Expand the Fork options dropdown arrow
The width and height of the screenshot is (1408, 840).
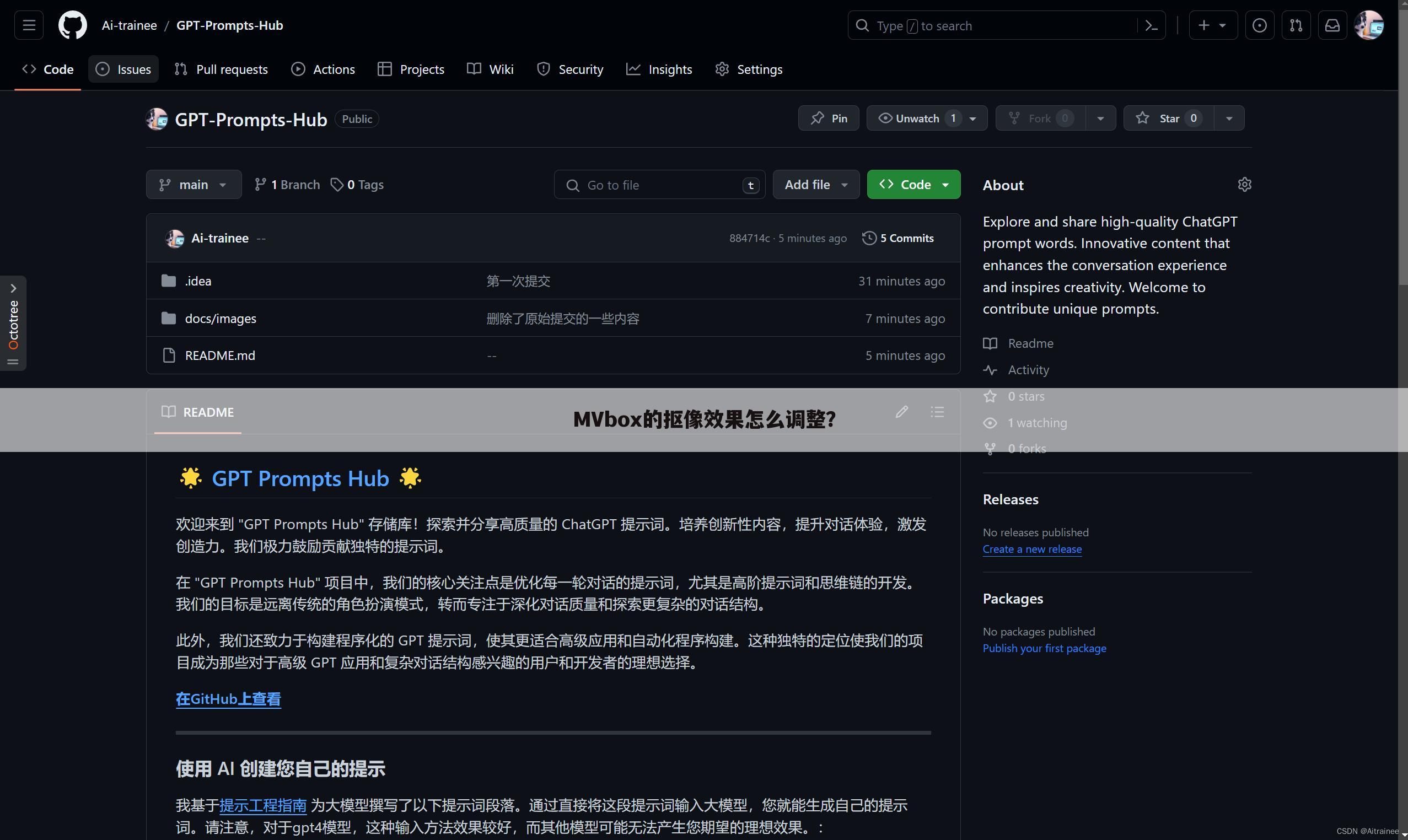(1100, 119)
